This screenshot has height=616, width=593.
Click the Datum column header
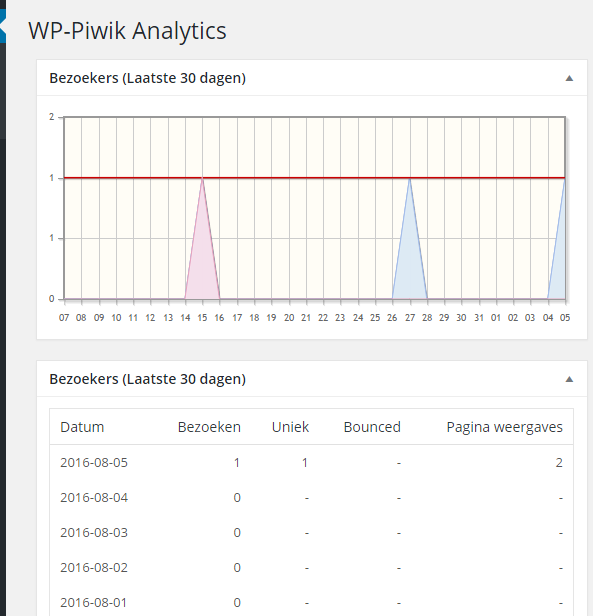(82, 427)
